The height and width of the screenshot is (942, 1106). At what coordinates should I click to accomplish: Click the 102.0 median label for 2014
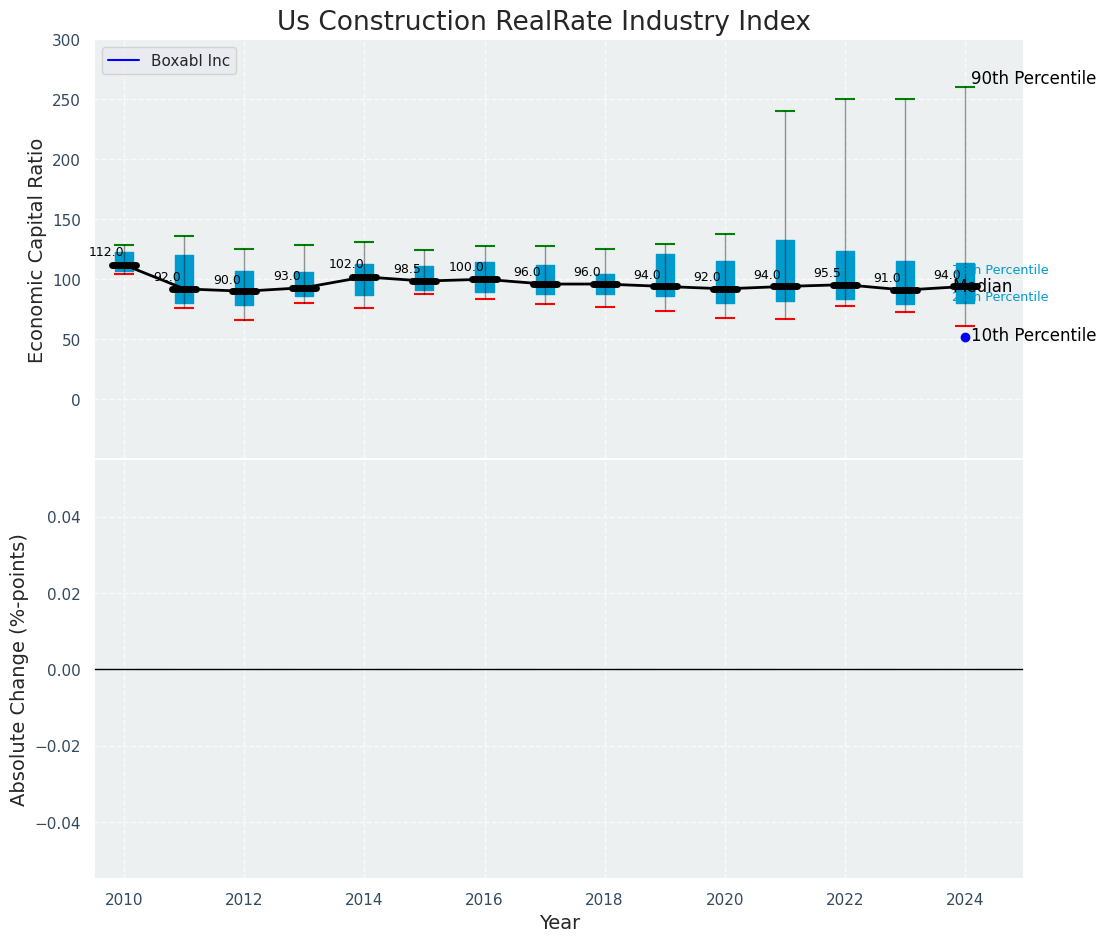[x=346, y=264]
